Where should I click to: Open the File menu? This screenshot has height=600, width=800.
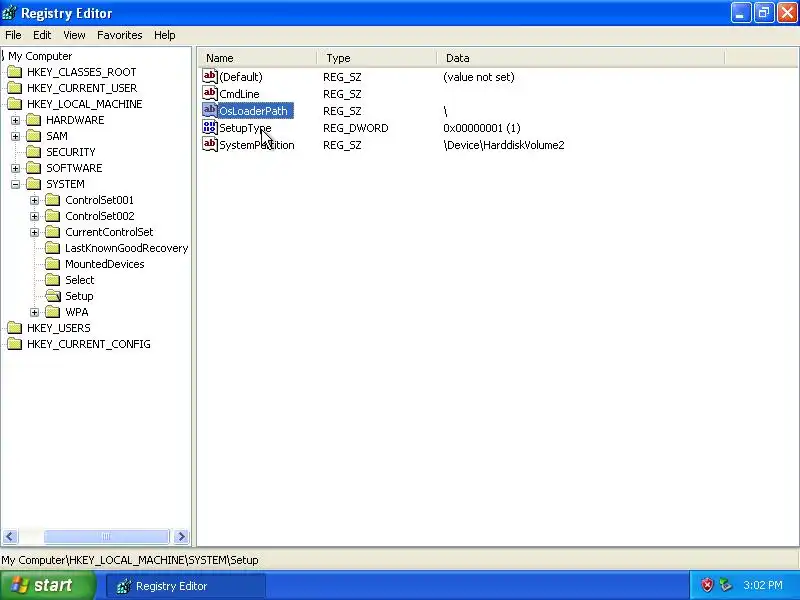(x=13, y=35)
